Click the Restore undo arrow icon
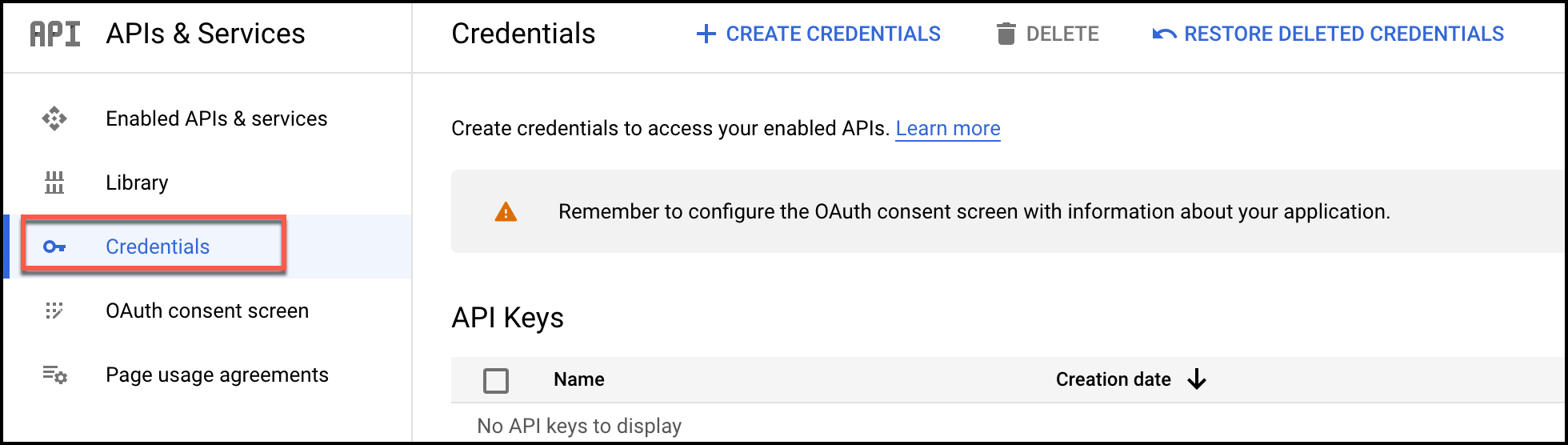This screenshot has width=1568, height=445. point(1164,34)
